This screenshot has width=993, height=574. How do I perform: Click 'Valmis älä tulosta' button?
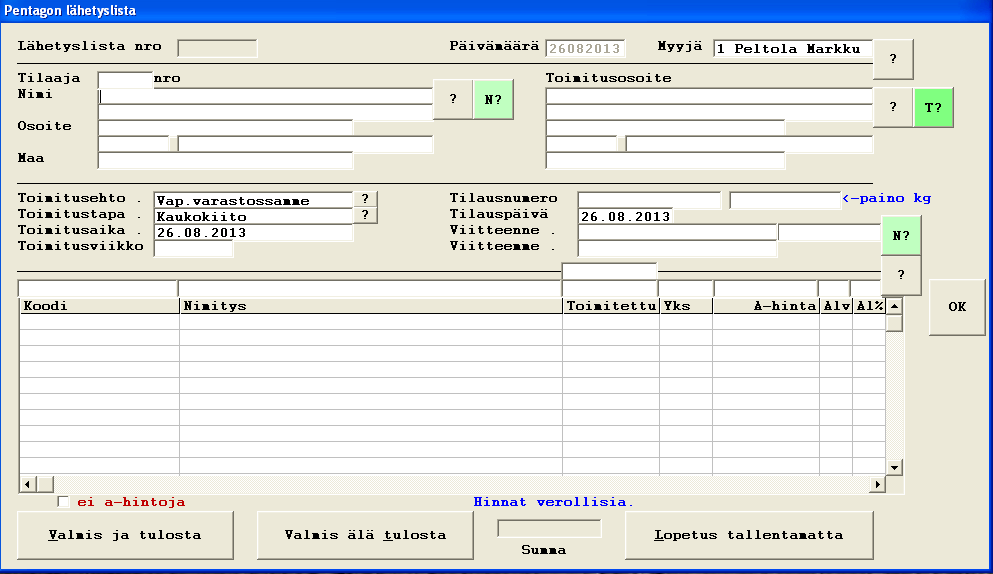click(x=365, y=535)
